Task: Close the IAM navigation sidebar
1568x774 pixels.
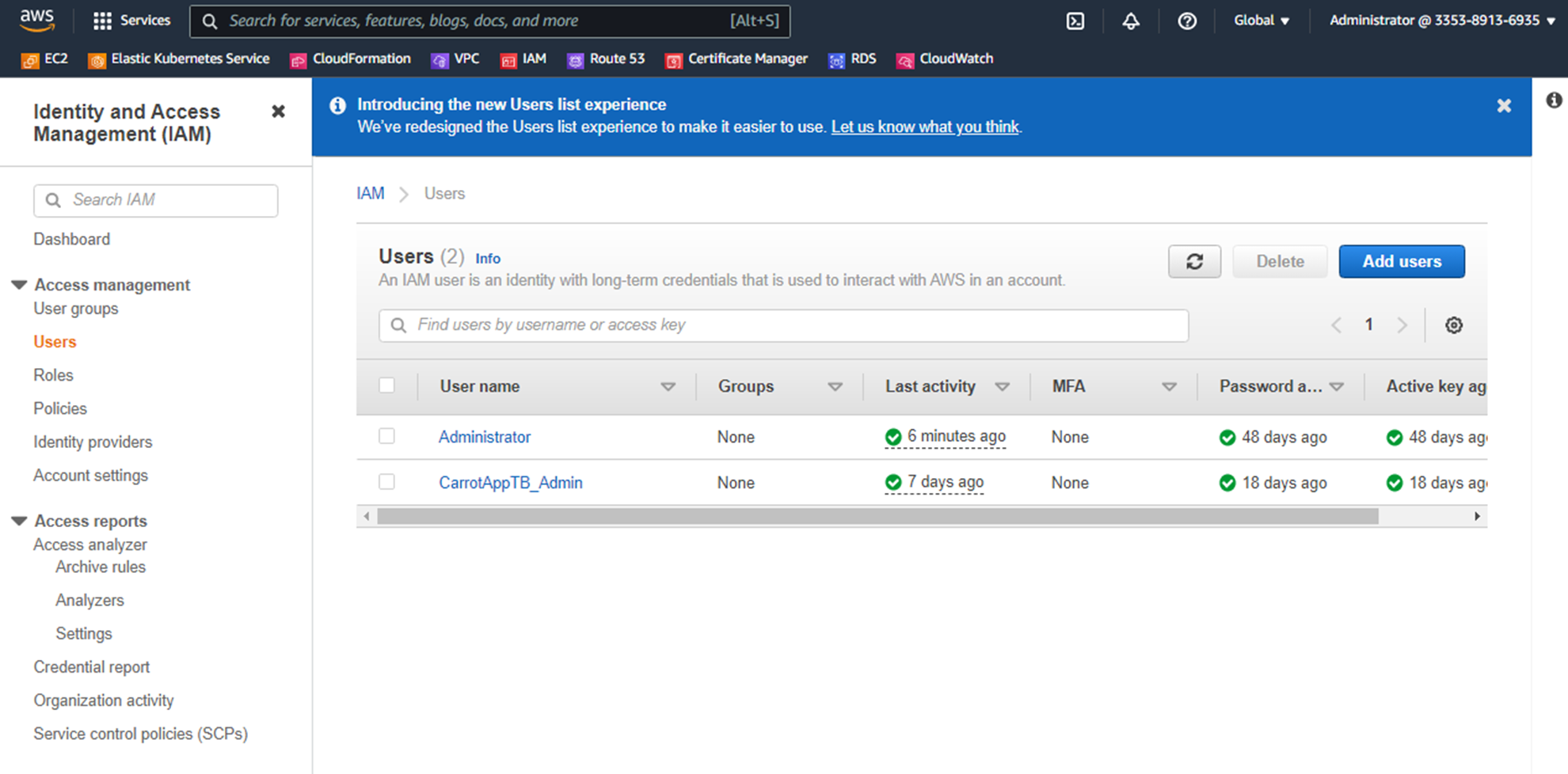Action: [278, 112]
